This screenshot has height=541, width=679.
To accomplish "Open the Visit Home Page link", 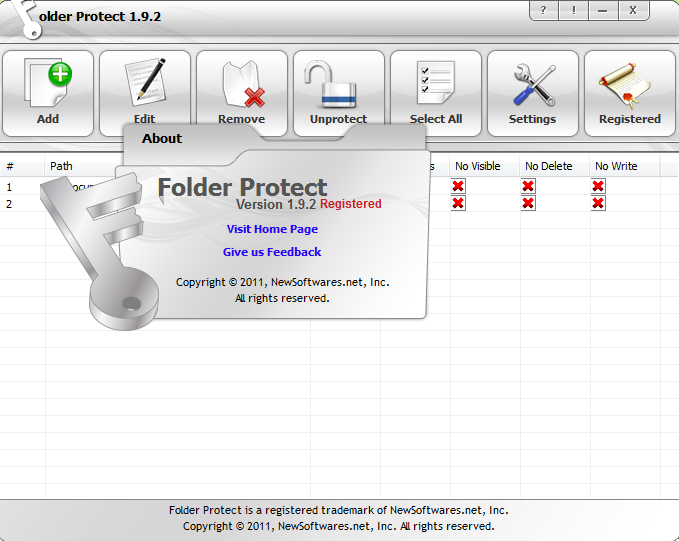I will 272,229.
